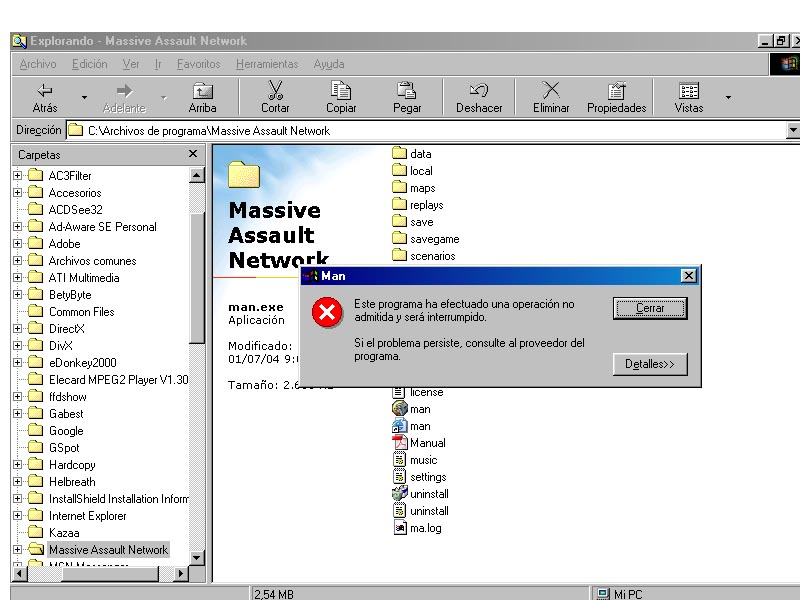Select the save folder icon
This screenshot has height=600, width=800.
[x=399, y=222]
